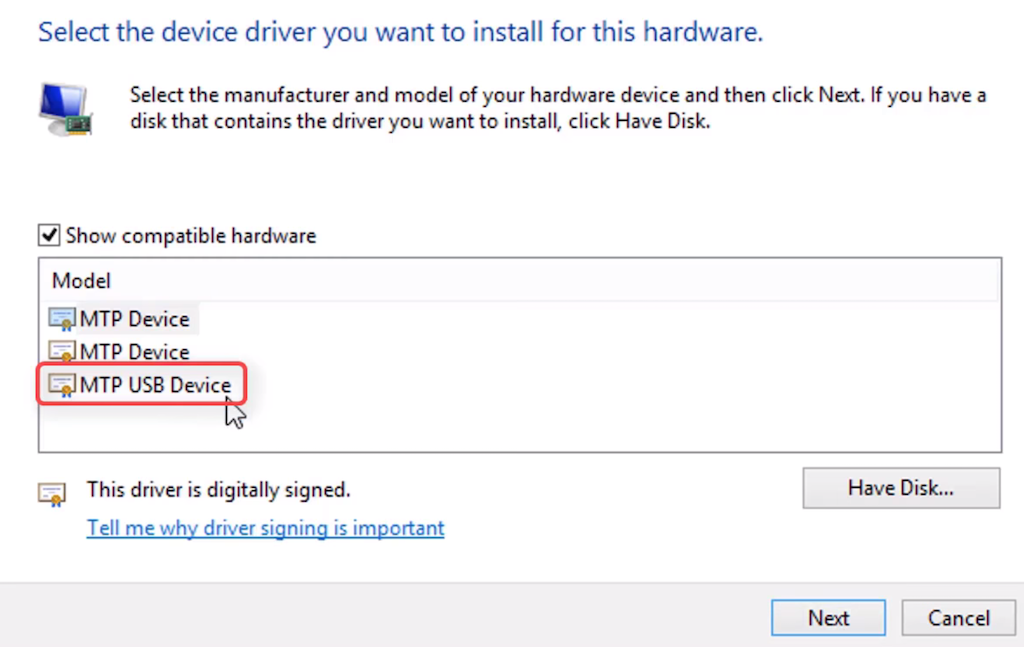Cancel the driver installation dialog

point(958,618)
